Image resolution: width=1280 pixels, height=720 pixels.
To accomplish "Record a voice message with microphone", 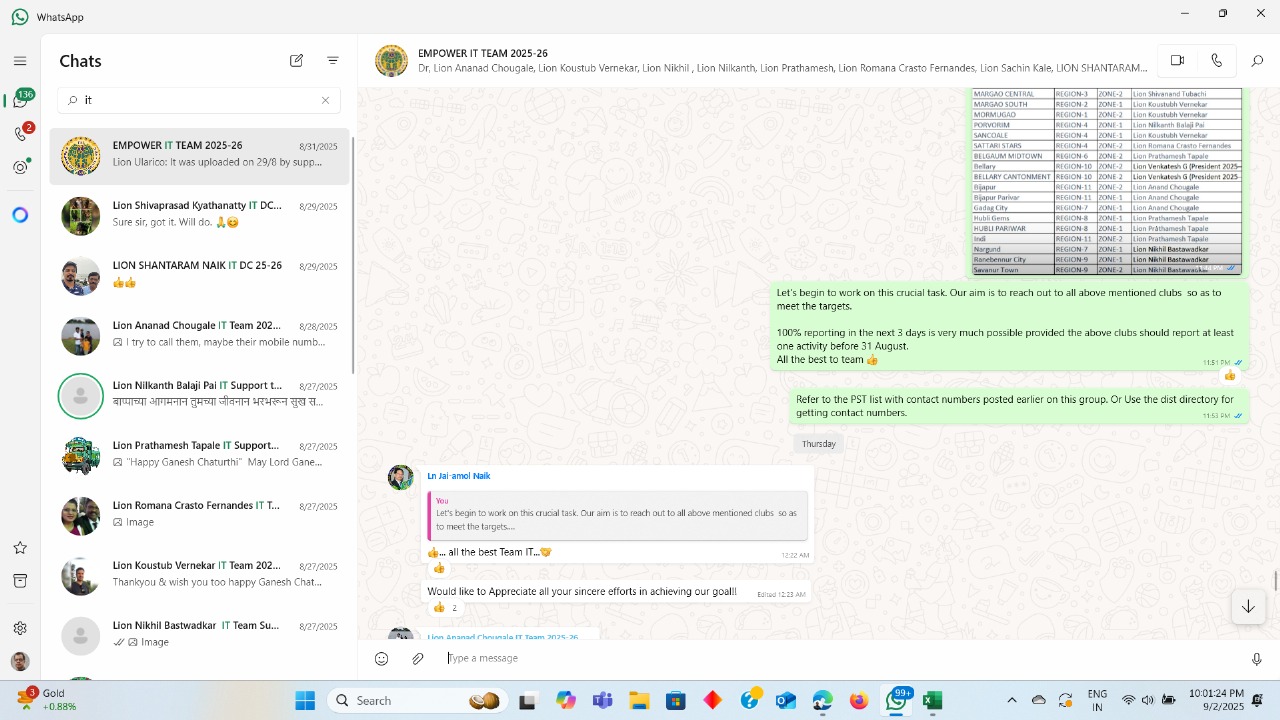I will tap(1257, 658).
